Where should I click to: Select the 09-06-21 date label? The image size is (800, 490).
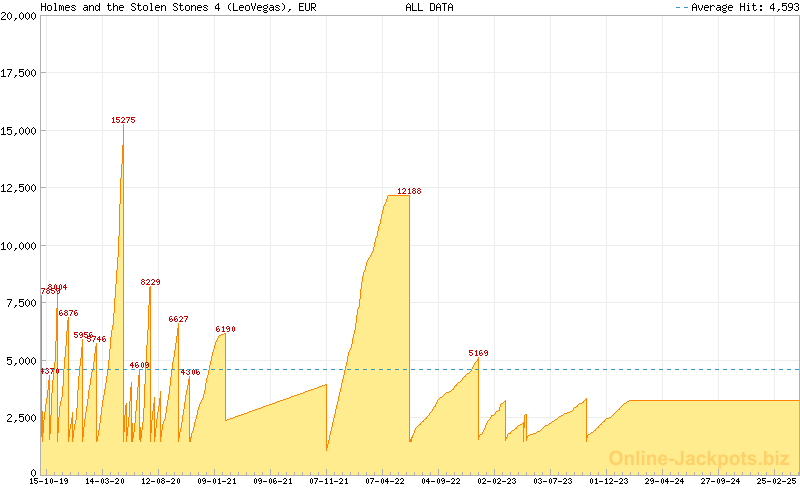coord(273,481)
